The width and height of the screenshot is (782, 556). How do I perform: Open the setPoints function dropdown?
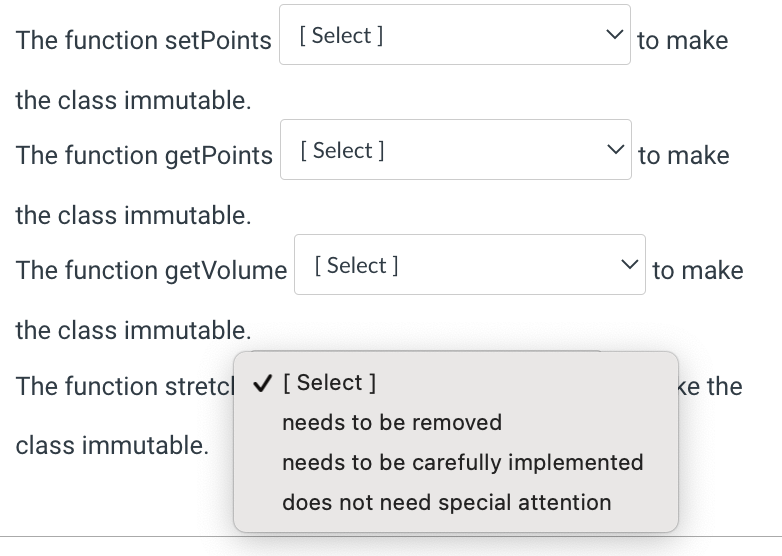click(x=455, y=34)
